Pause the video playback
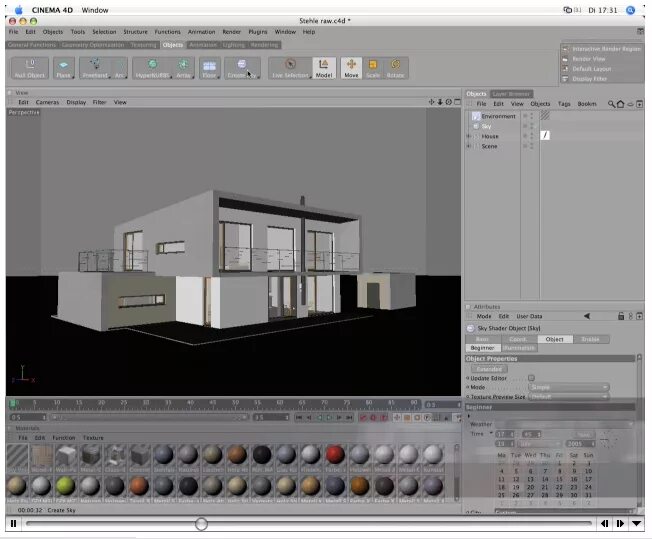652x539 pixels. click(13, 524)
